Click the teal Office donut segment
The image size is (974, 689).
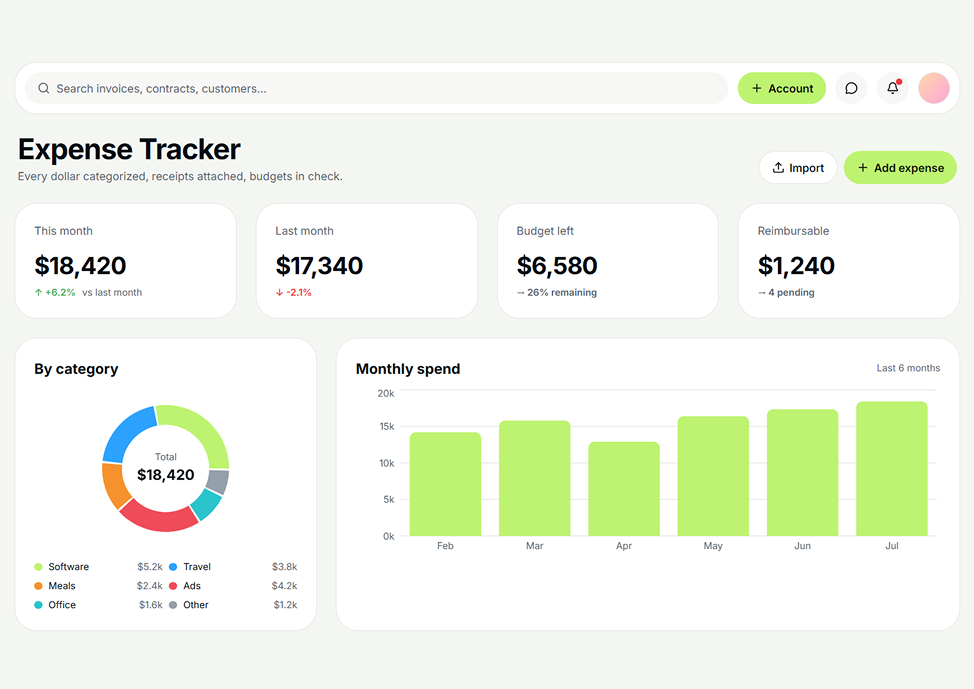207,504
